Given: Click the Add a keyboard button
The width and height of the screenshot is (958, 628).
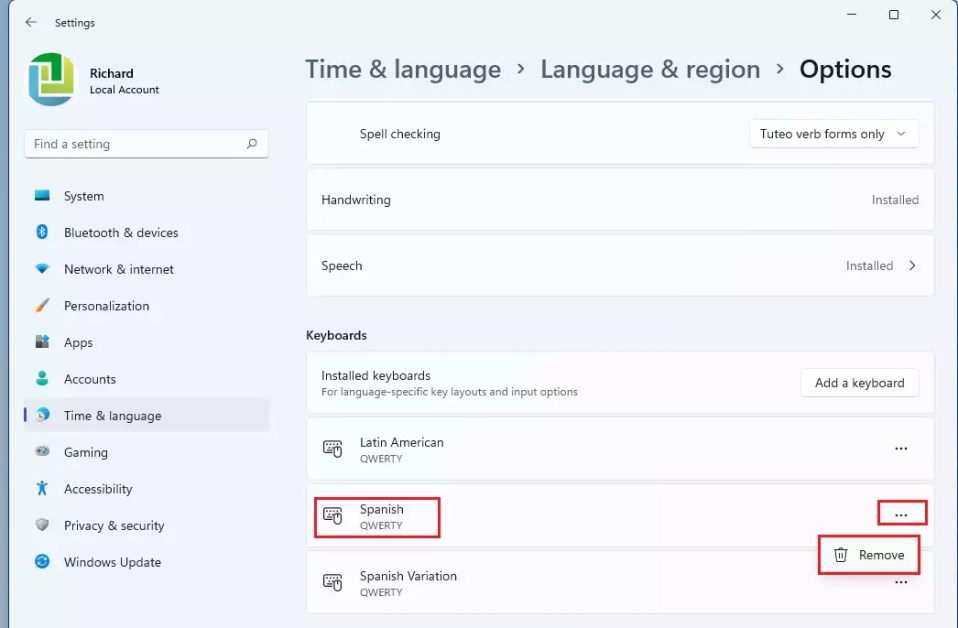Looking at the screenshot, I should [x=859, y=382].
